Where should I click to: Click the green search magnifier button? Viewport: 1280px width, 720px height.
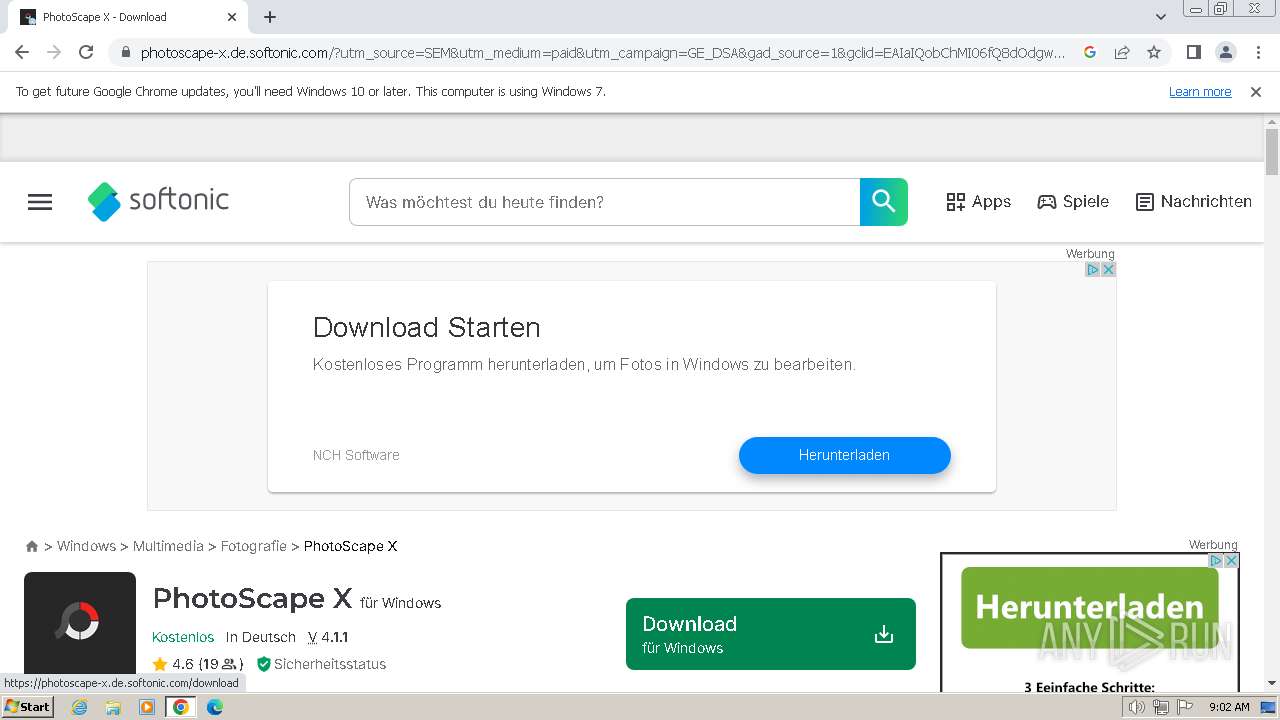tap(884, 202)
